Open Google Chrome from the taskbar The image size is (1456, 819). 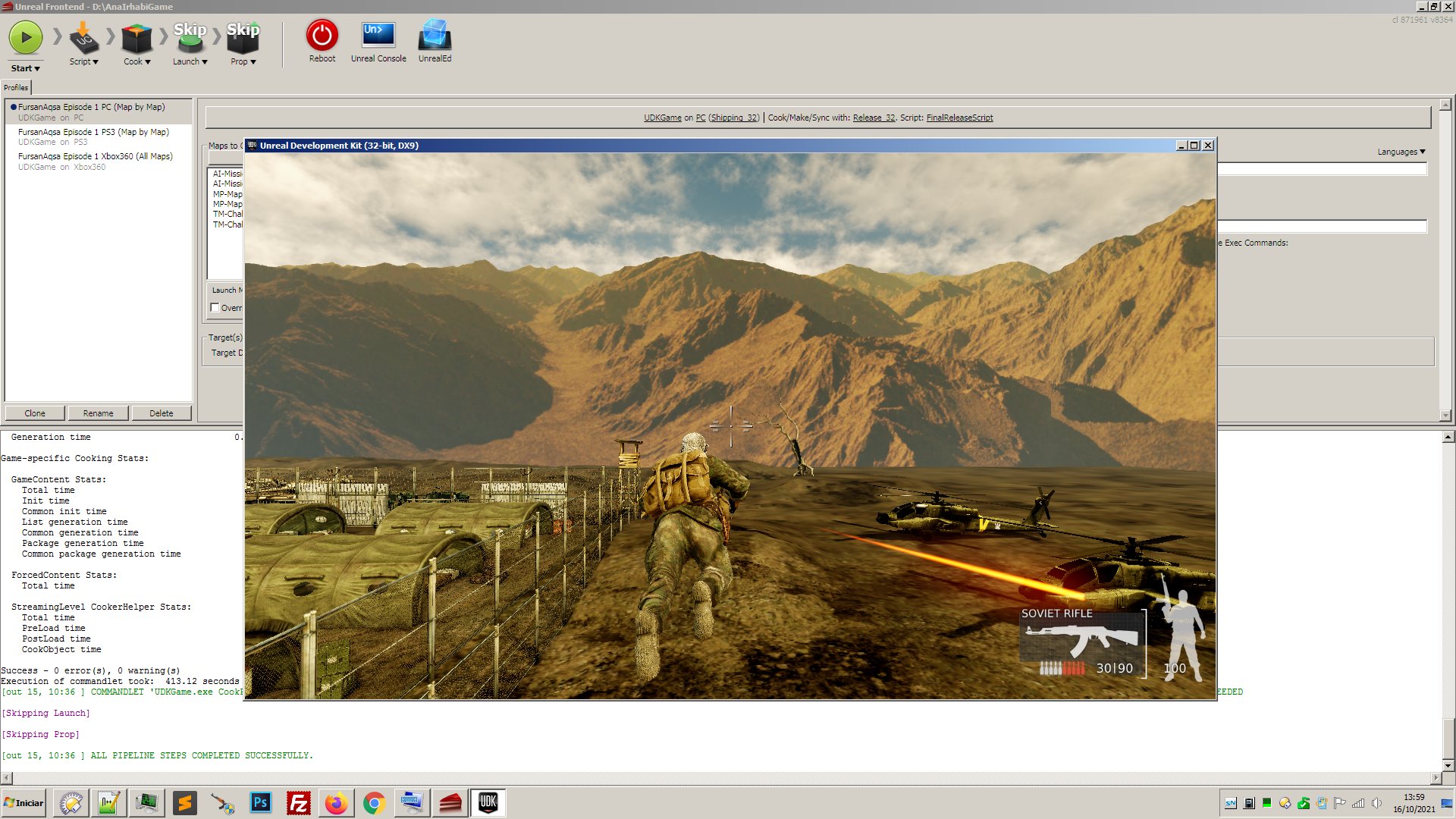click(x=374, y=803)
